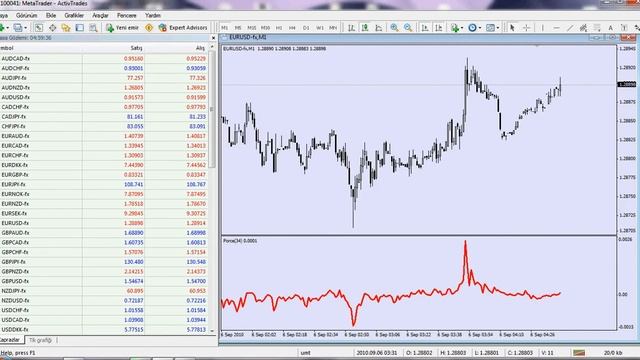This screenshot has height=360, width=640.
Task: Open the Strategy Tester icon
Action: coord(93,28)
